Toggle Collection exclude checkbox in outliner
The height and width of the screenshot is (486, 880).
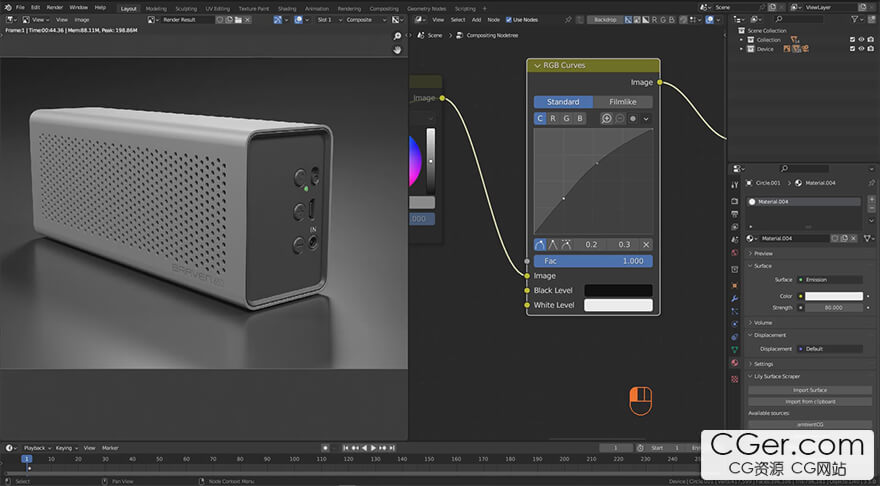pos(852,40)
